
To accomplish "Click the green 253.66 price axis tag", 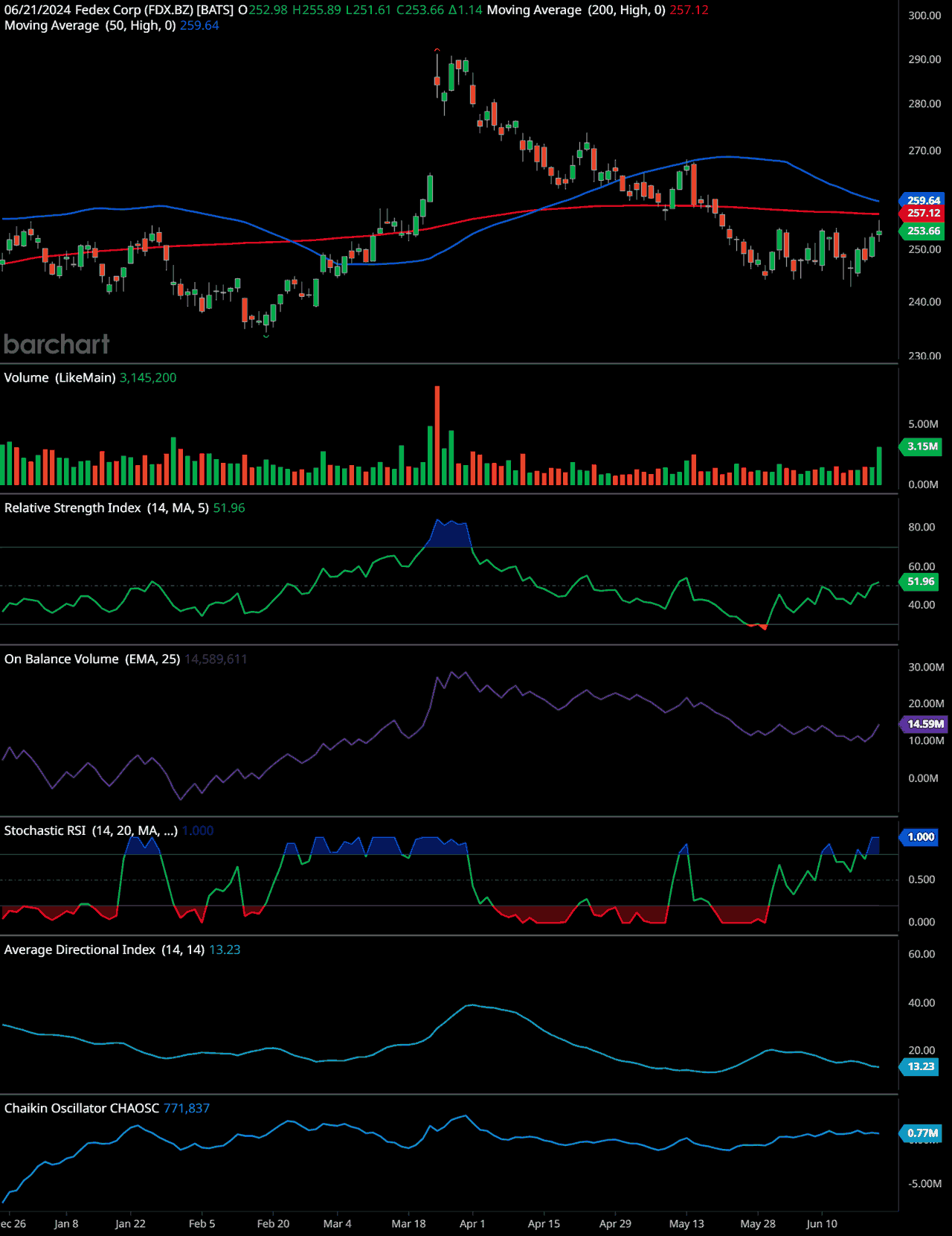I will [x=923, y=231].
